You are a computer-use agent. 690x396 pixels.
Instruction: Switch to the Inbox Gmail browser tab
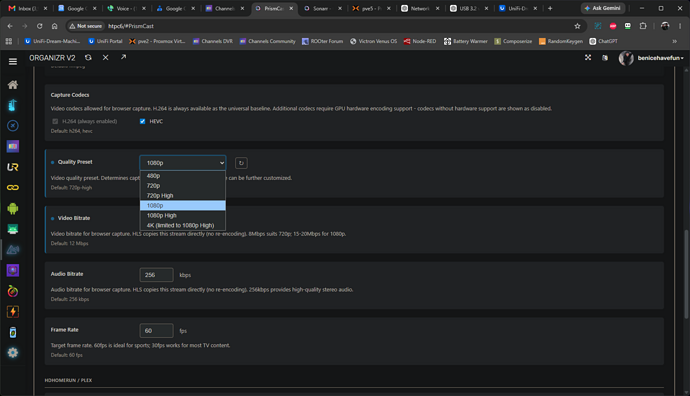[28, 8]
